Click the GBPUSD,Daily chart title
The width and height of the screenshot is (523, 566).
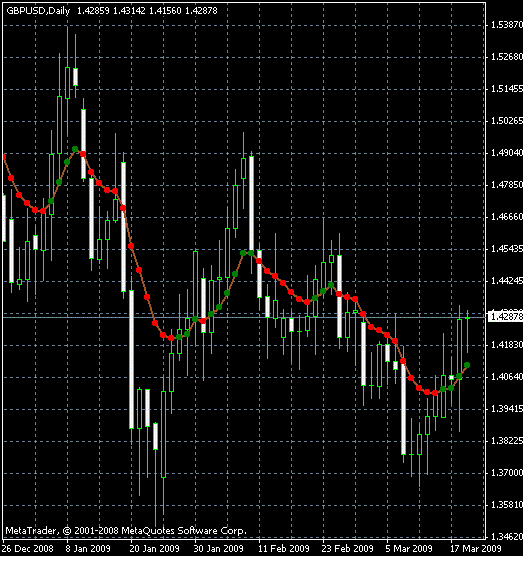(x=38, y=11)
